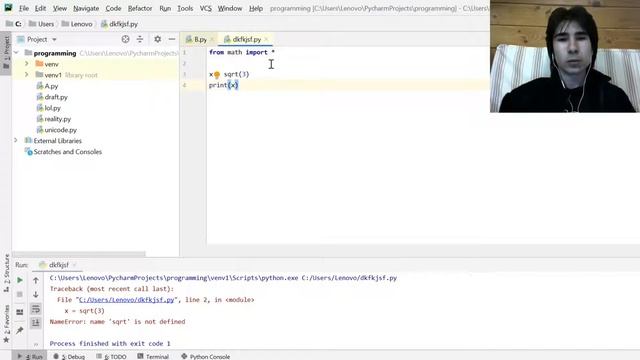Open the Window menu
Viewport: 640px width, 360px height.
tap(230, 8)
